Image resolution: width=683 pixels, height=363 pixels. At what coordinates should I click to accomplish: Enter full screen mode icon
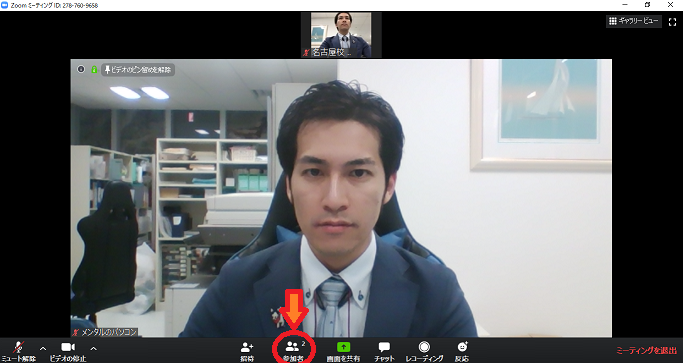[x=672, y=22]
